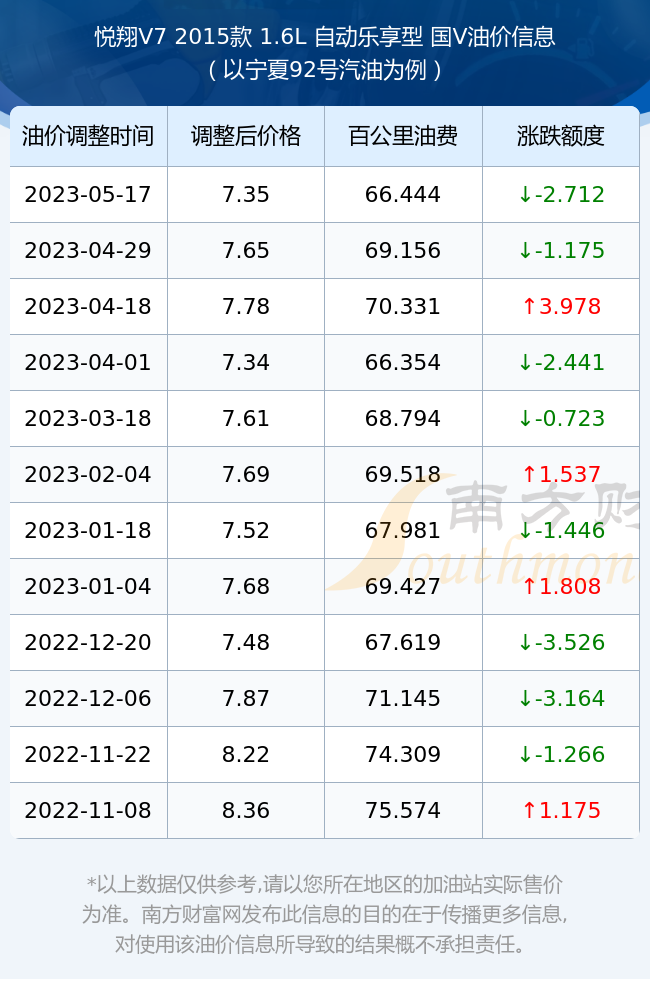Click the red up arrow beside 3.978
Viewport: 650px width, 1000px height.
tap(529, 307)
